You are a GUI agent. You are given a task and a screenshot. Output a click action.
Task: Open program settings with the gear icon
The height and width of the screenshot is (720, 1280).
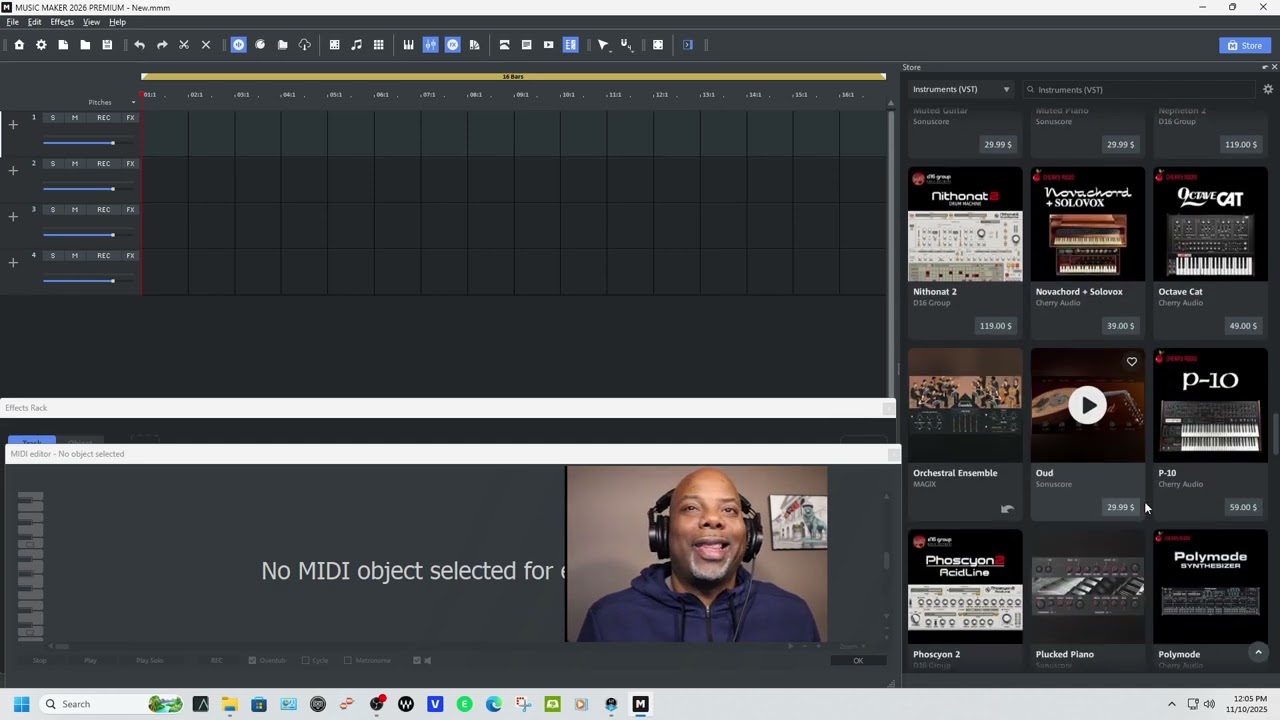(41, 45)
